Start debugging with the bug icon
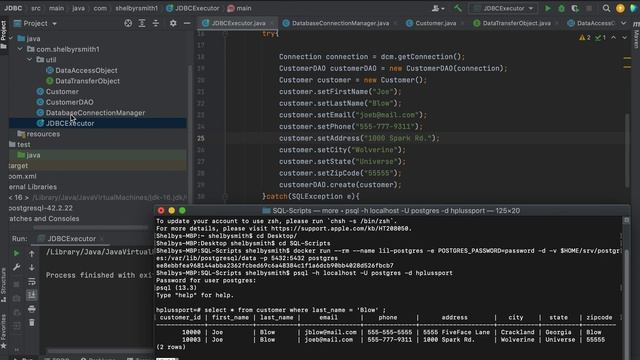Viewport: 640px width, 360px height. 561,8
